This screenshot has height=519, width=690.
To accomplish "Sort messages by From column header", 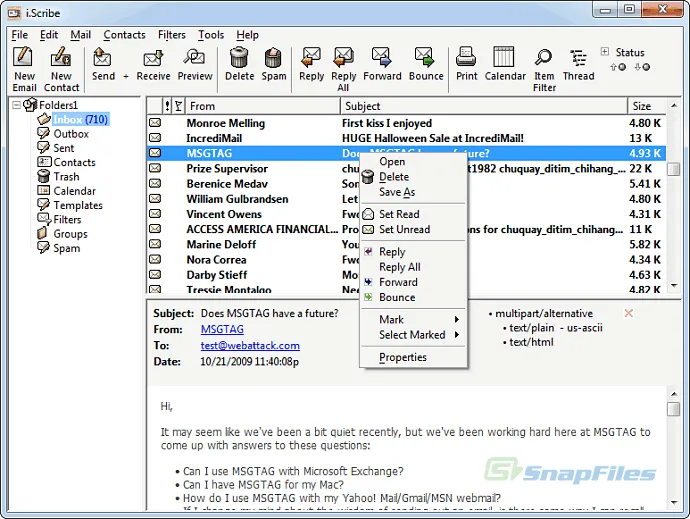I will 263,106.
